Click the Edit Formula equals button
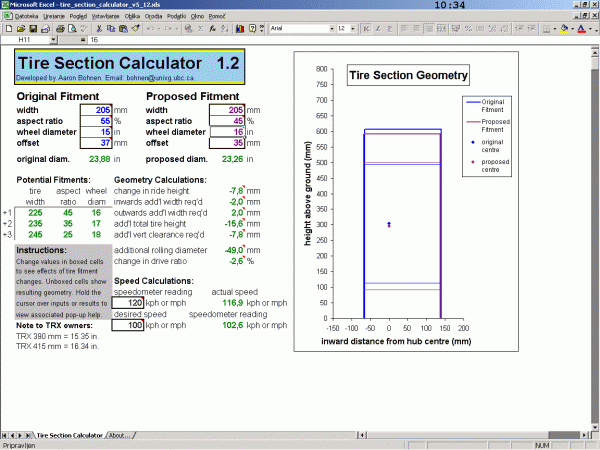This screenshot has height=450, width=600. point(83,39)
